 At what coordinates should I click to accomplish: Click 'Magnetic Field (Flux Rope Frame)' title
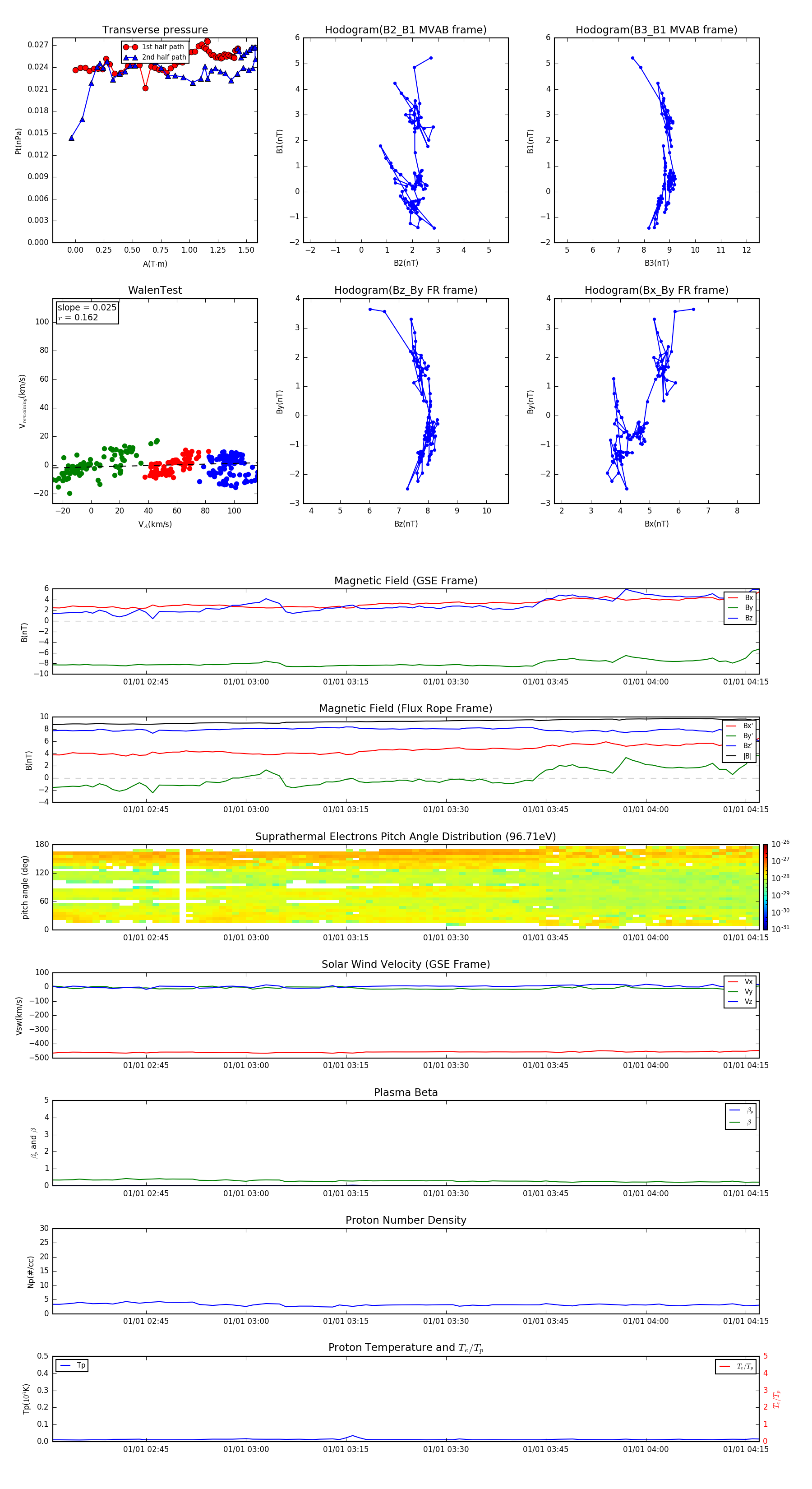tap(406, 709)
